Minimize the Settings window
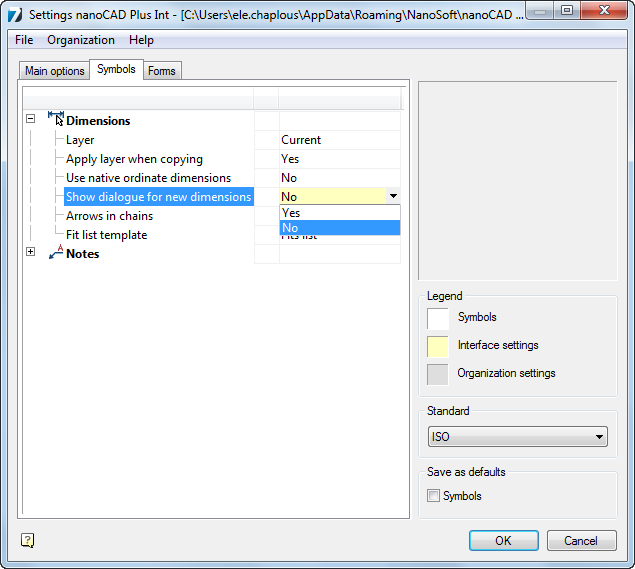Viewport: 635px width, 569px height. pos(539,10)
